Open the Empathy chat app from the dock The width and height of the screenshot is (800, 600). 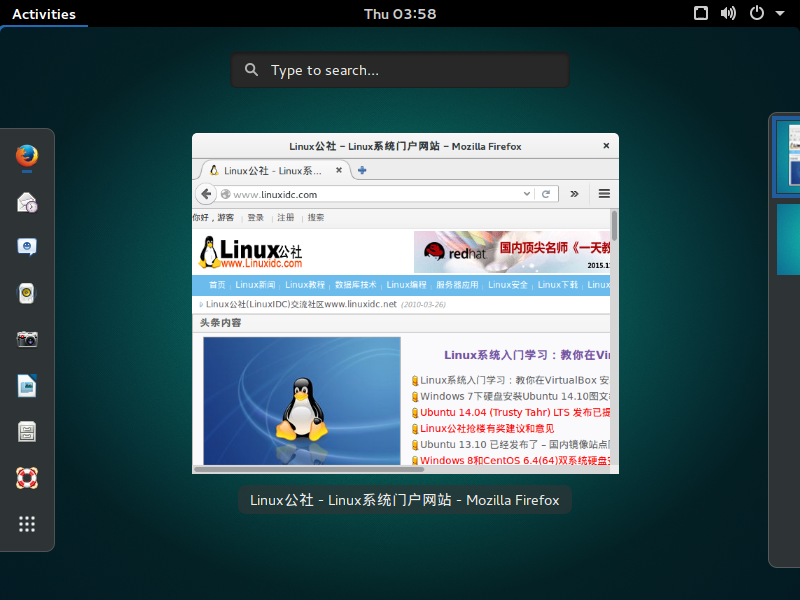tap(26, 247)
